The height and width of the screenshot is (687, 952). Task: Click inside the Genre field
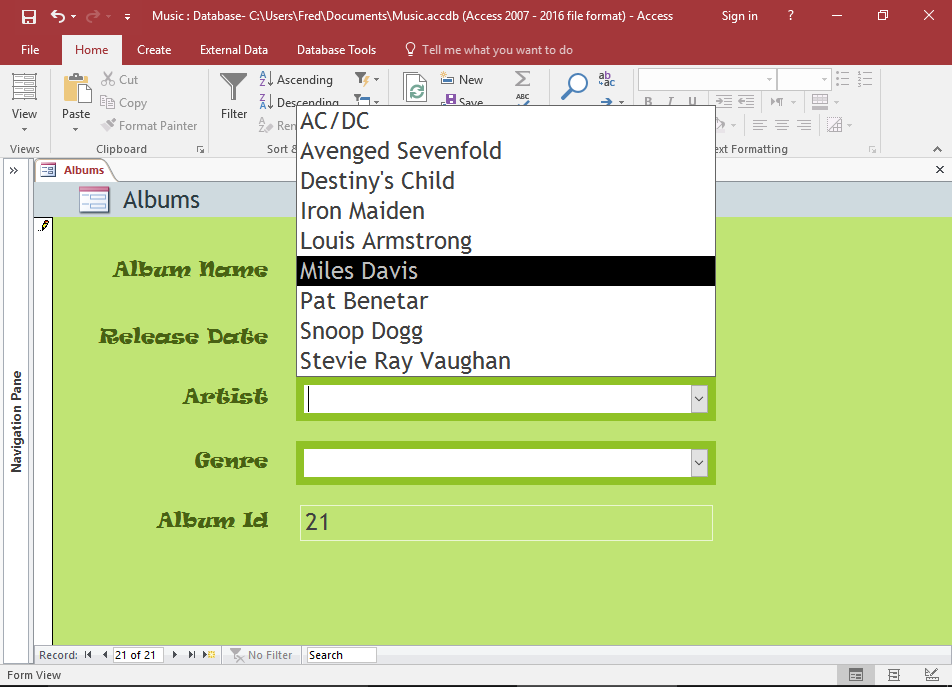(x=497, y=463)
